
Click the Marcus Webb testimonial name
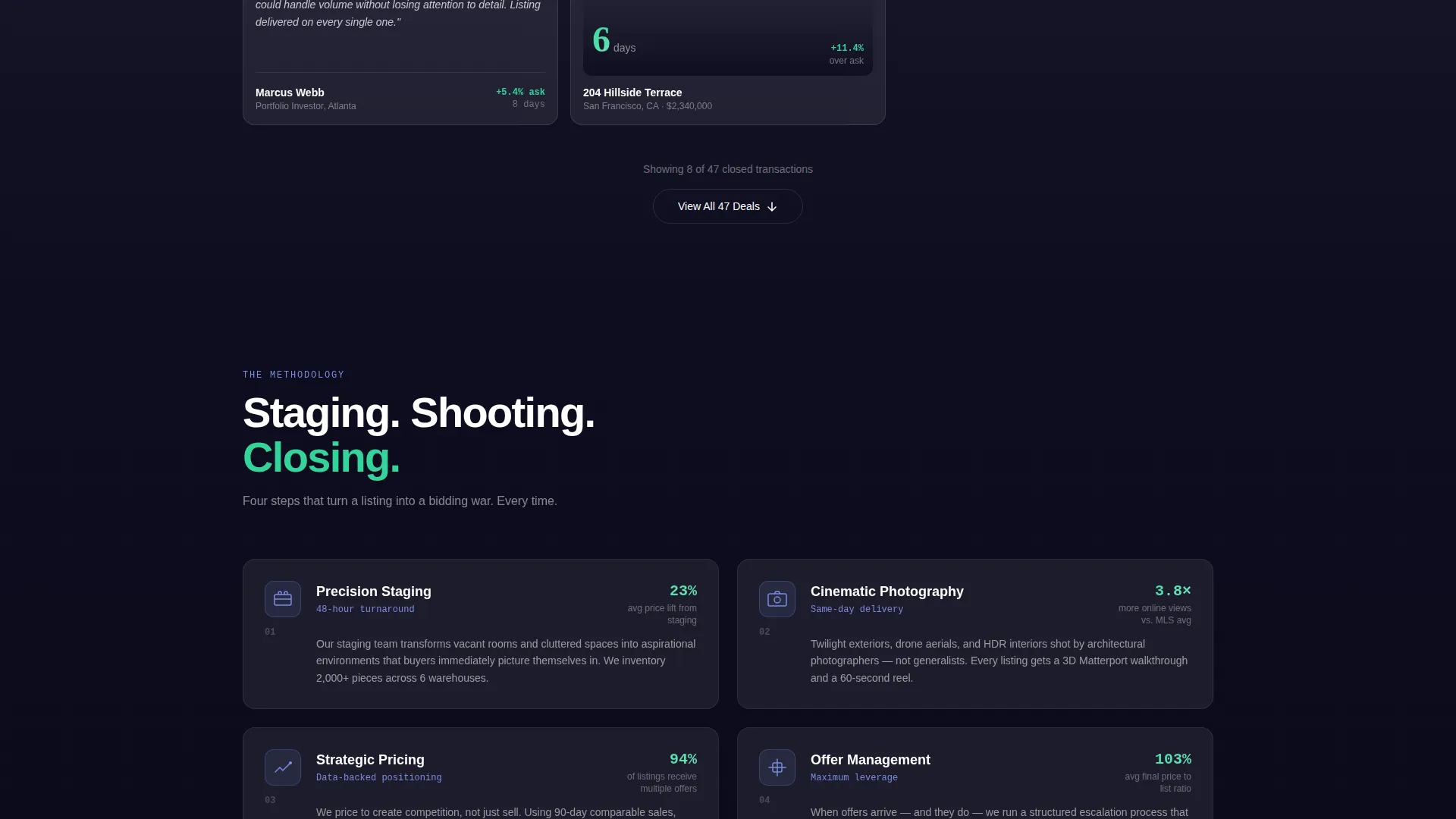[290, 93]
